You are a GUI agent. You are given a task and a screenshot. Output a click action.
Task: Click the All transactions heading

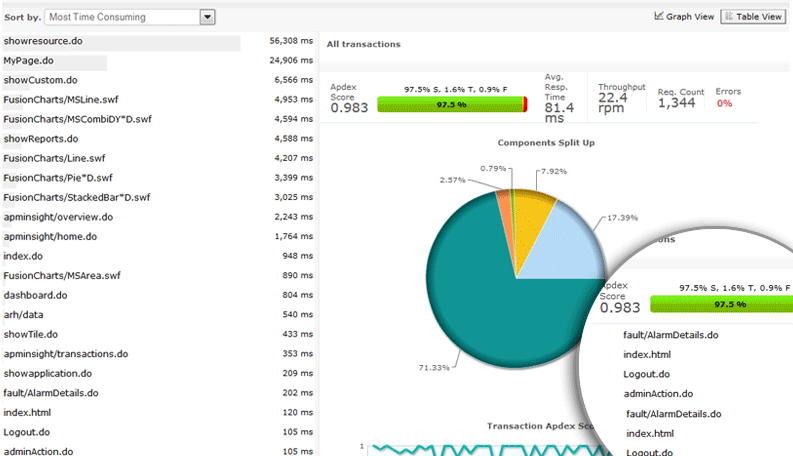(x=364, y=44)
